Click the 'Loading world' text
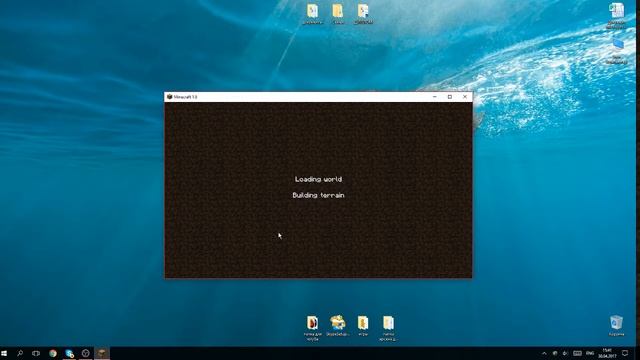The width and height of the screenshot is (640, 360). (x=318, y=179)
